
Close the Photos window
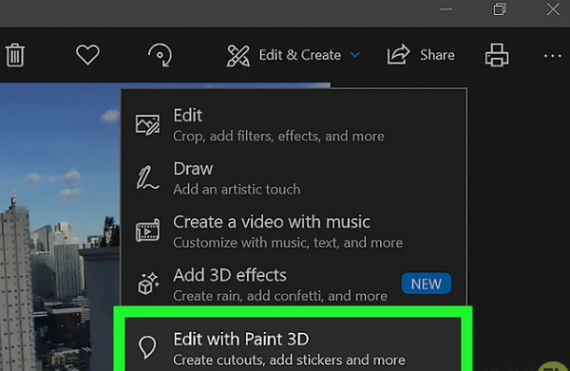point(553,9)
